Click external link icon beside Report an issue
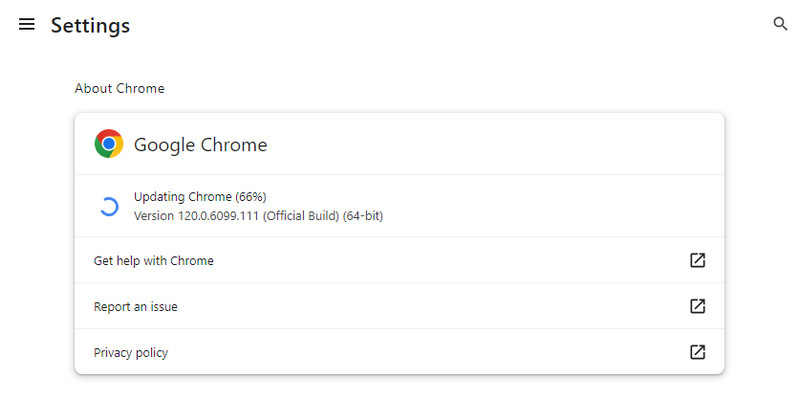Screen dimensions: 800x400 pos(698,306)
